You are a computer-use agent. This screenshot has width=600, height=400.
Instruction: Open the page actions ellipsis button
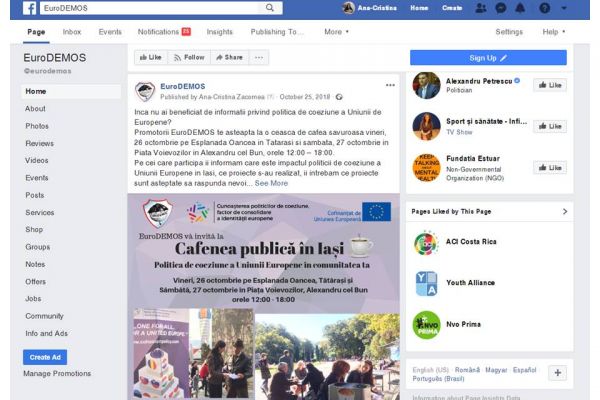click(259, 57)
